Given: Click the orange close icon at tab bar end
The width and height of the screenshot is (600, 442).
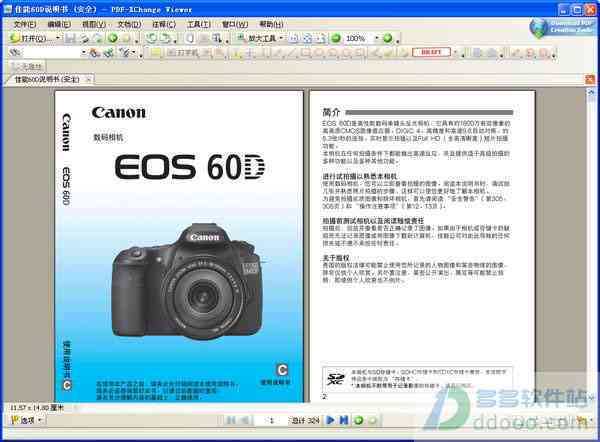Looking at the screenshot, I should 590,80.
